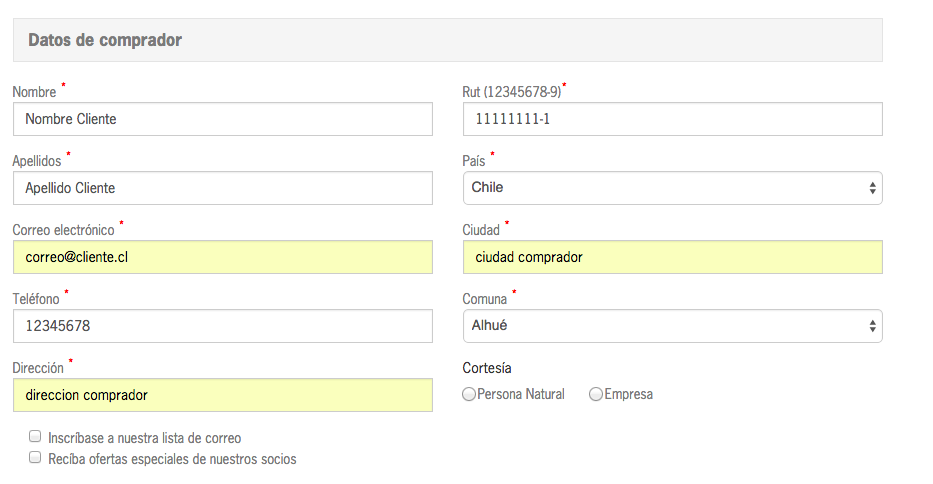Check the mailing list subscription checkbox
The height and width of the screenshot is (484, 933).
click(35, 437)
